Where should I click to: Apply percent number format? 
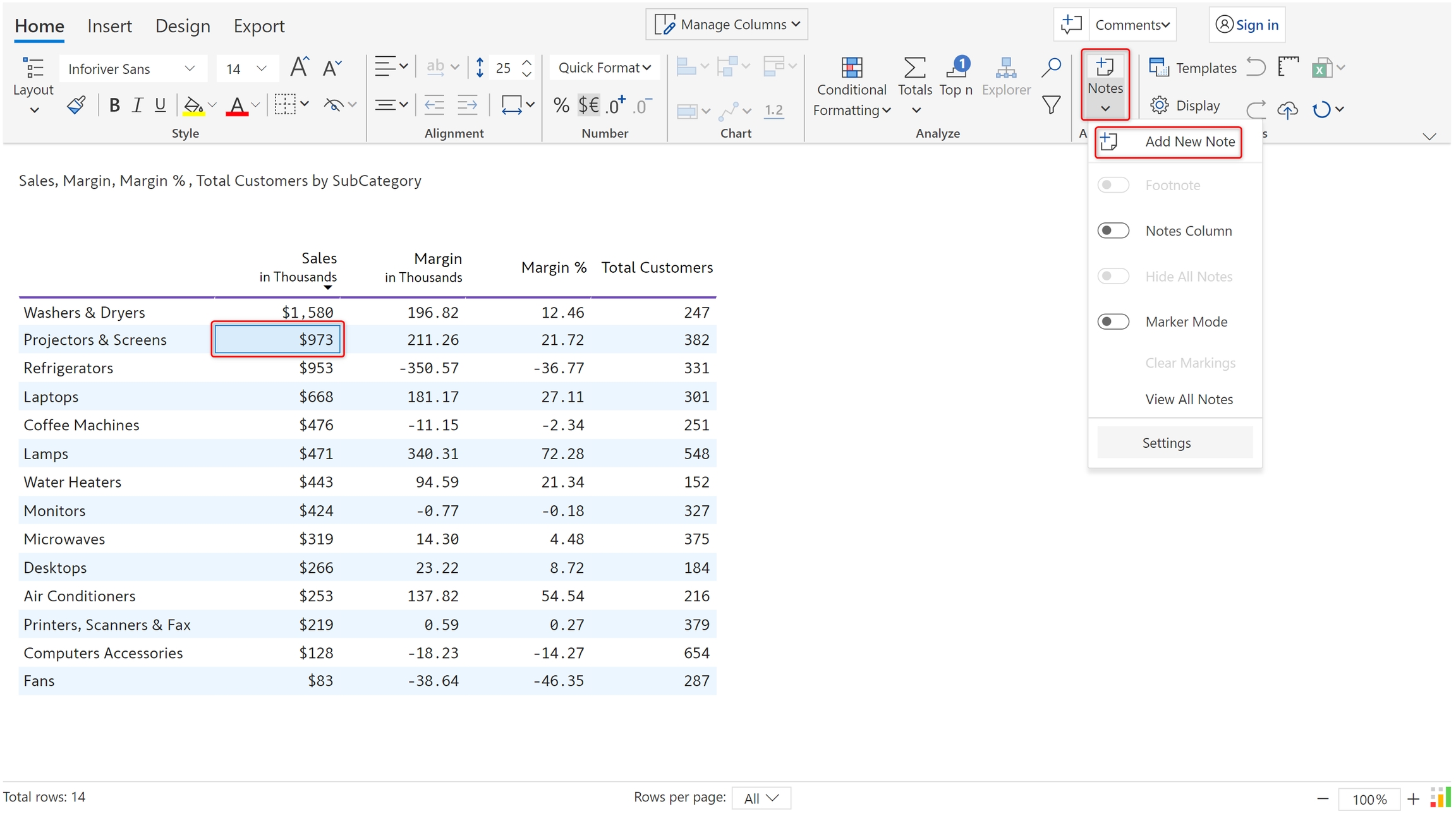point(561,105)
